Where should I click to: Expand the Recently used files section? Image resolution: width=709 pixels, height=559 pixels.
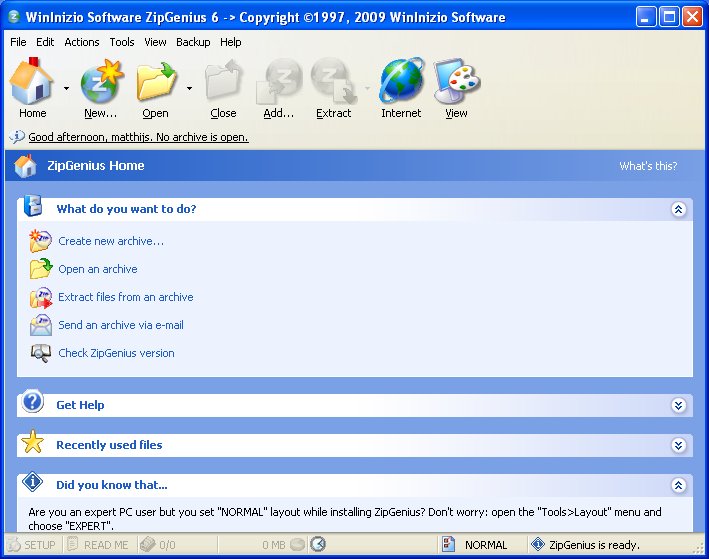[x=678, y=445]
